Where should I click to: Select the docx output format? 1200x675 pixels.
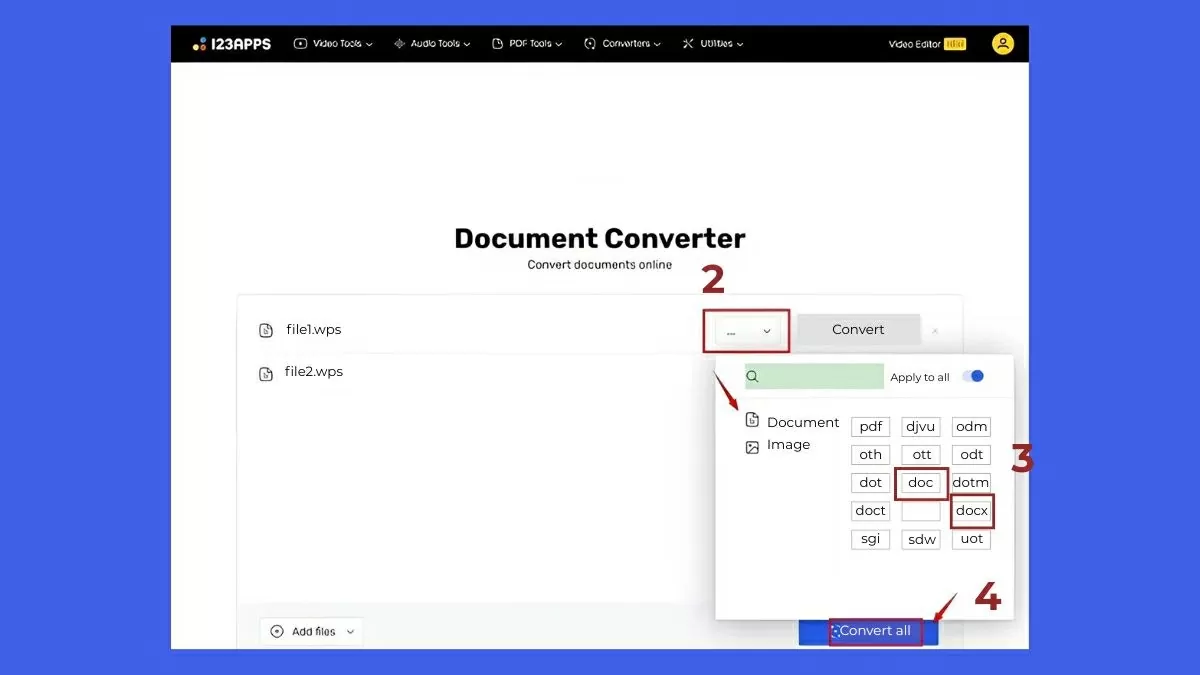971,510
